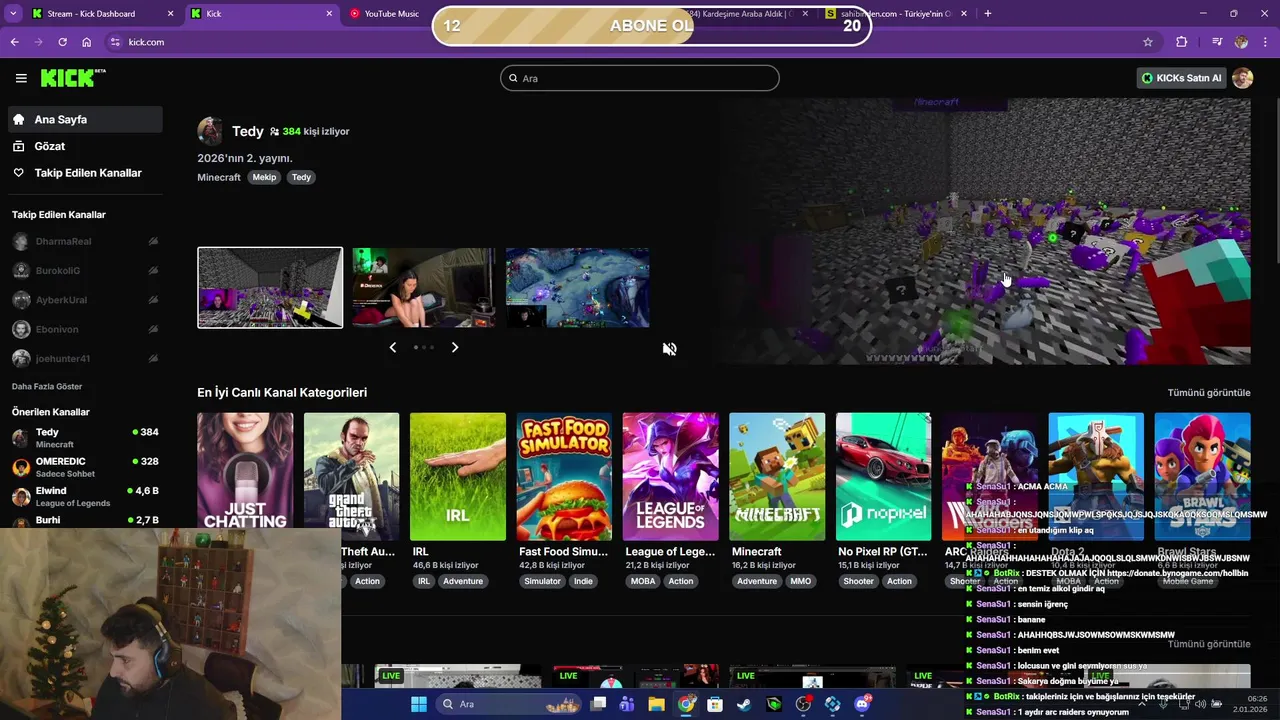This screenshot has width=1280, height=720.
Task: Open the Just Chatting category card
Action: click(245, 477)
